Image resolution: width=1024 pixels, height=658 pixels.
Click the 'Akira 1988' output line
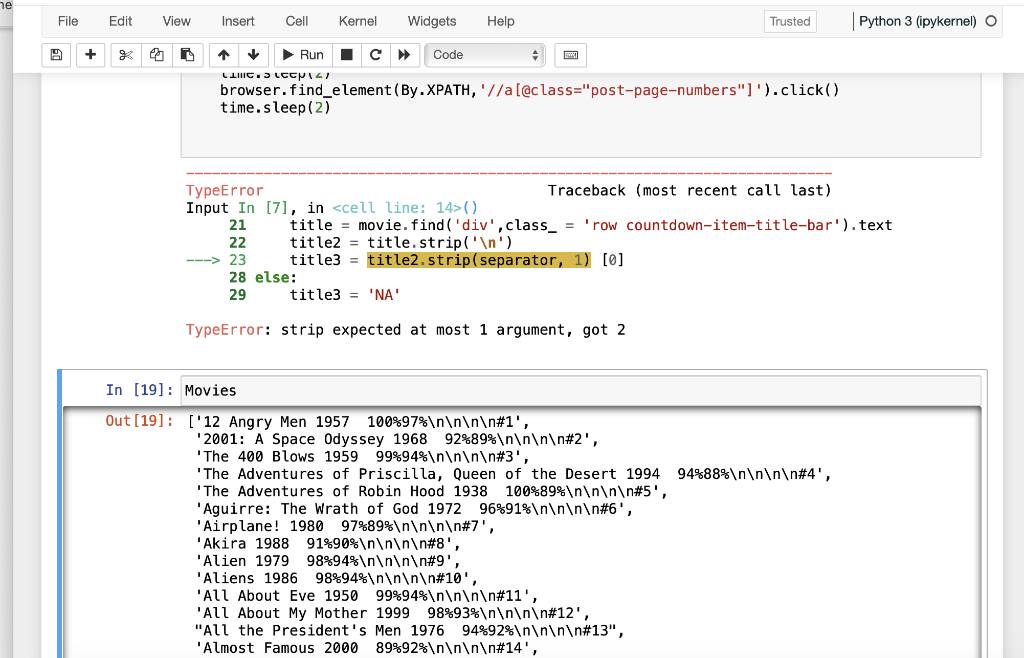click(328, 544)
